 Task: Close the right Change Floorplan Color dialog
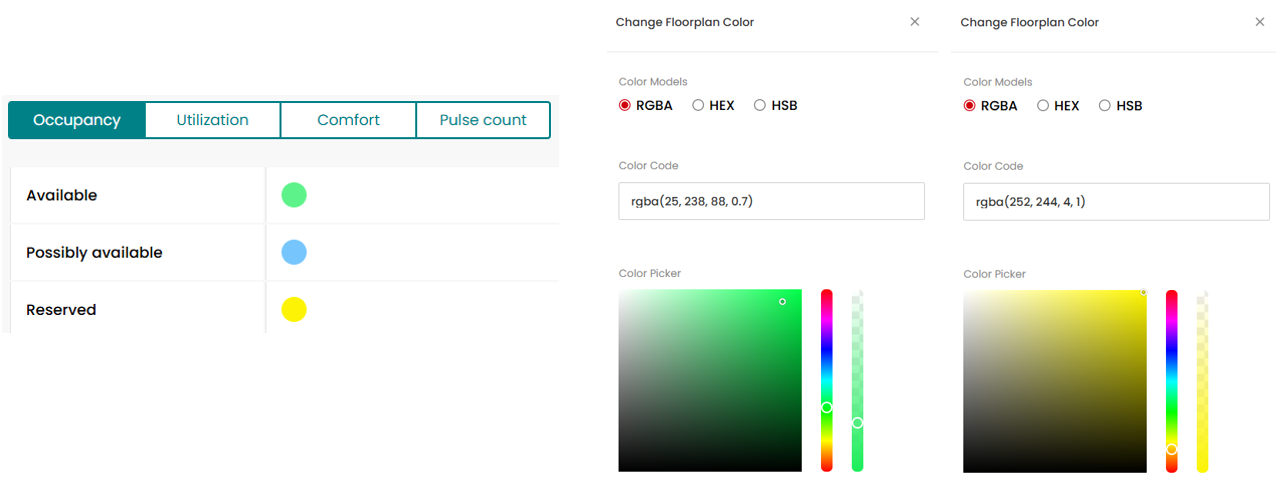point(1259,22)
